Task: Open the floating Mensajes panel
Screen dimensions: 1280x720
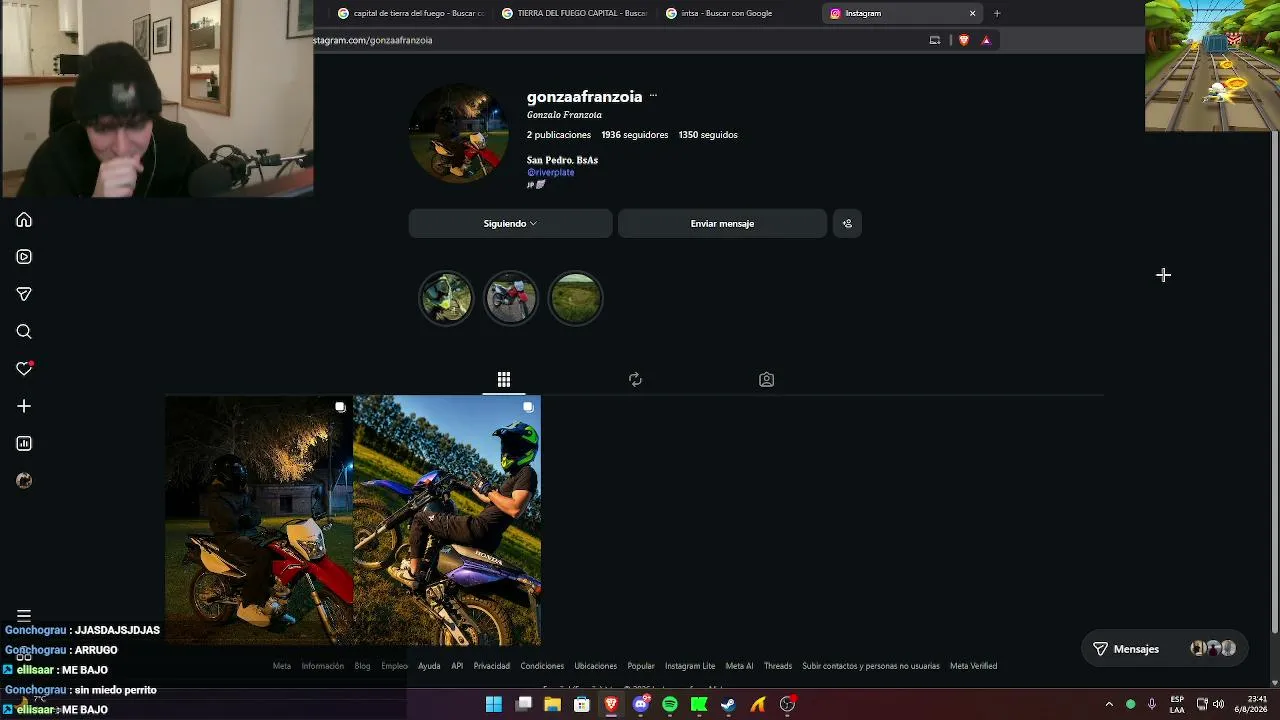Action: tap(1164, 649)
